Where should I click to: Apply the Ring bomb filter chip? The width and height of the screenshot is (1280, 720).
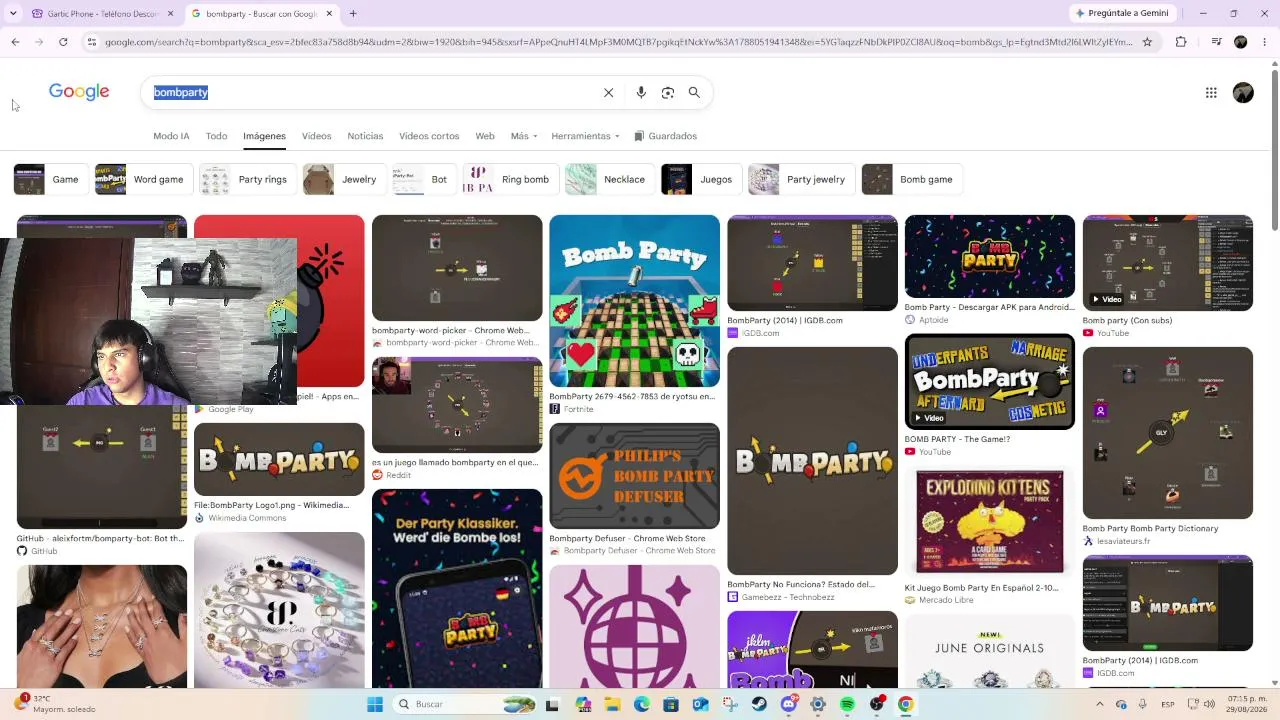point(510,180)
